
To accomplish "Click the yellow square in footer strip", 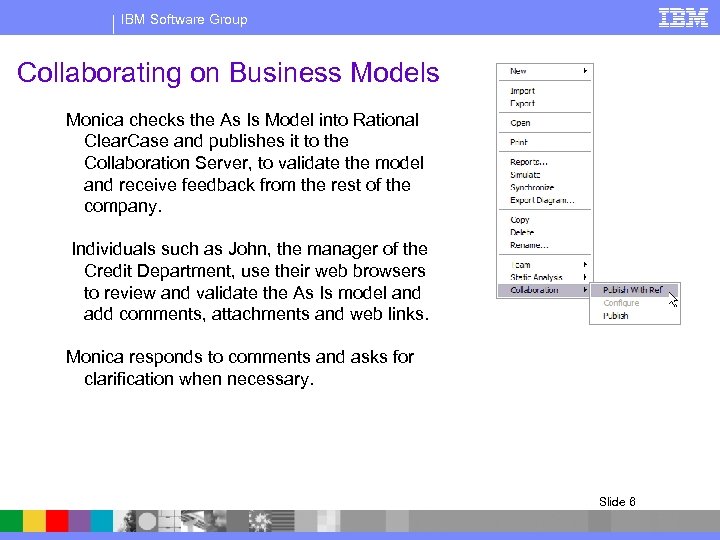I will pyautogui.click(x=34, y=521).
